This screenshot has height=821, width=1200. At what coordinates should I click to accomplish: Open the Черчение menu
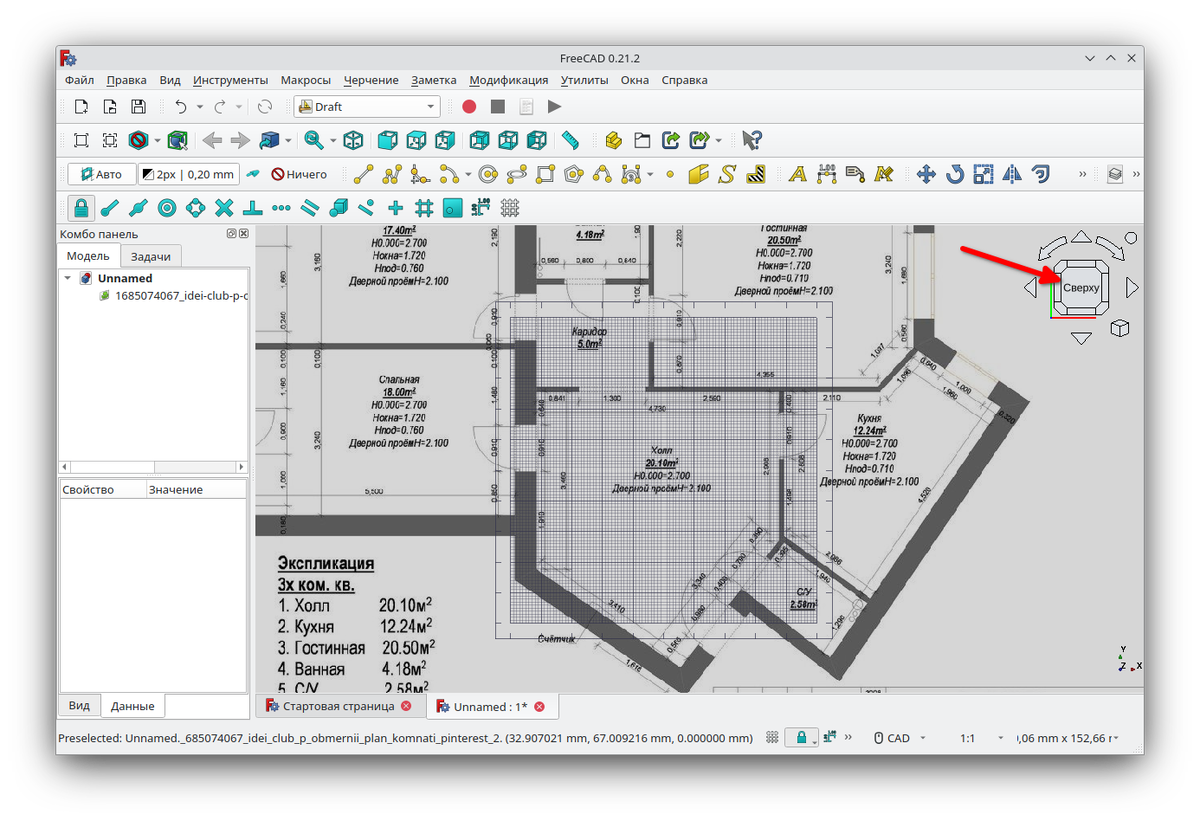click(x=371, y=80)
